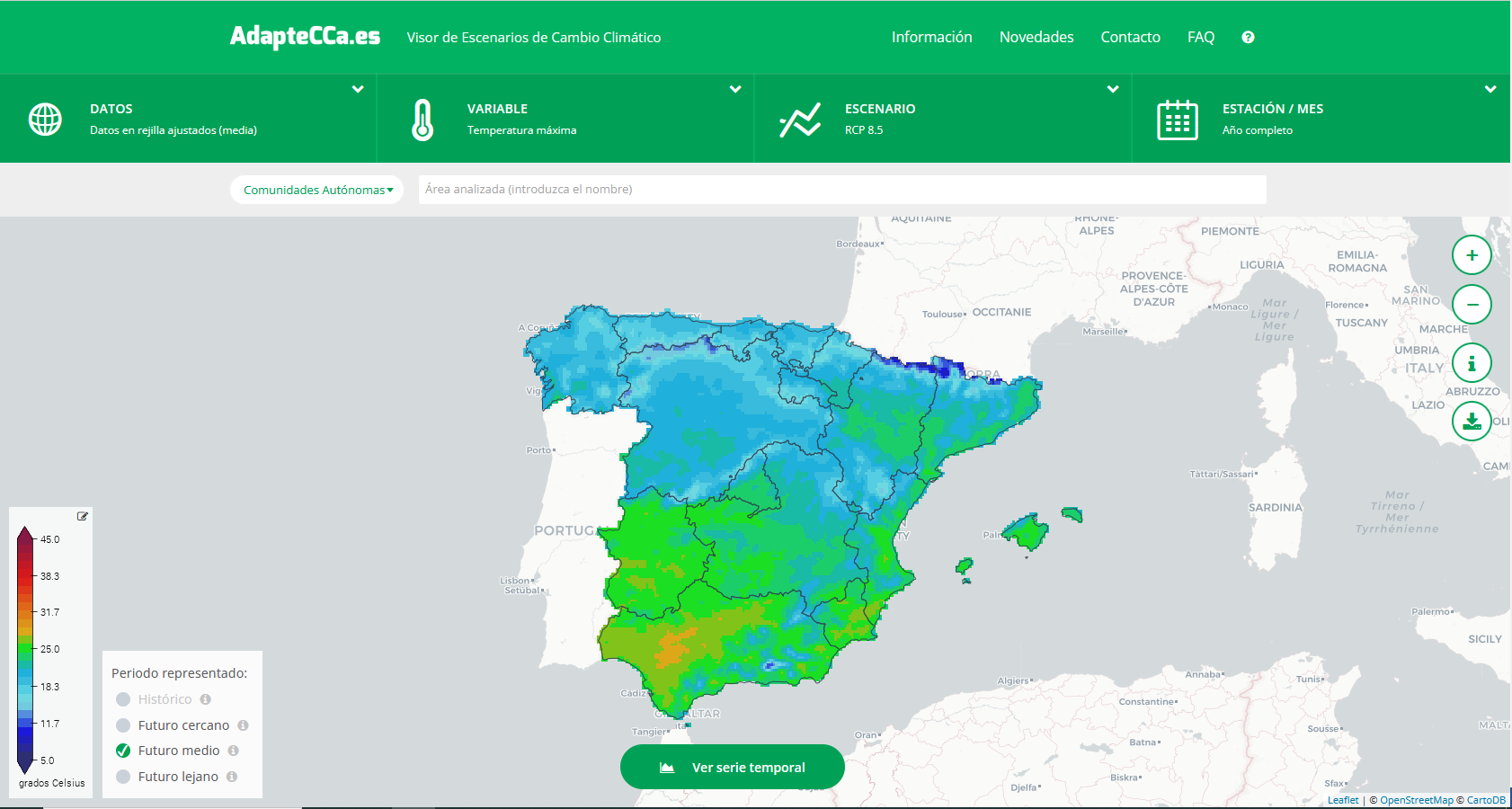Click the Año completo text
Viewport: 1512px width, 809px height.
[x=1258, y=130]
